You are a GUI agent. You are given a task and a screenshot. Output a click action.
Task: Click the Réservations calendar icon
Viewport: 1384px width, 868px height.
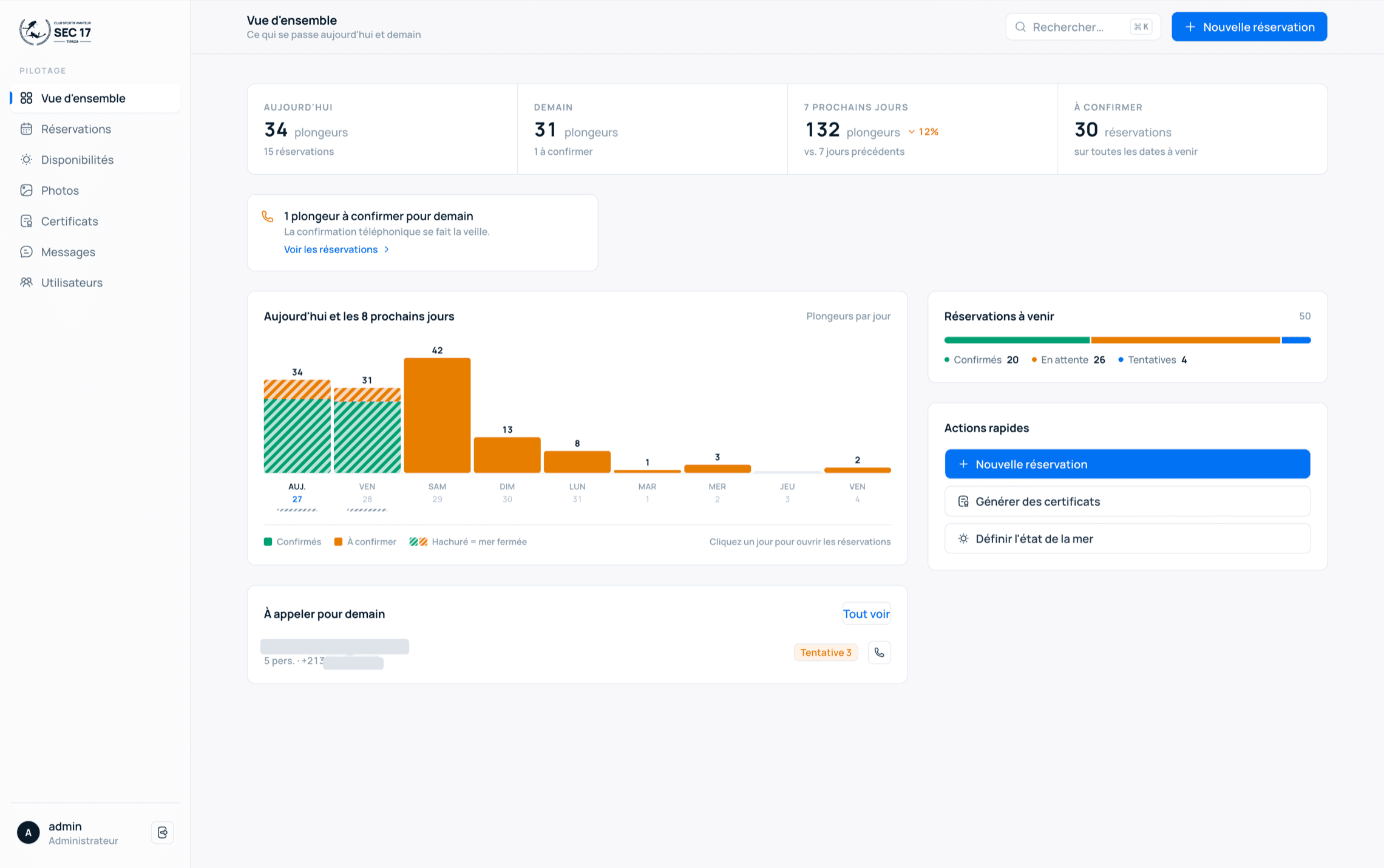26,129
